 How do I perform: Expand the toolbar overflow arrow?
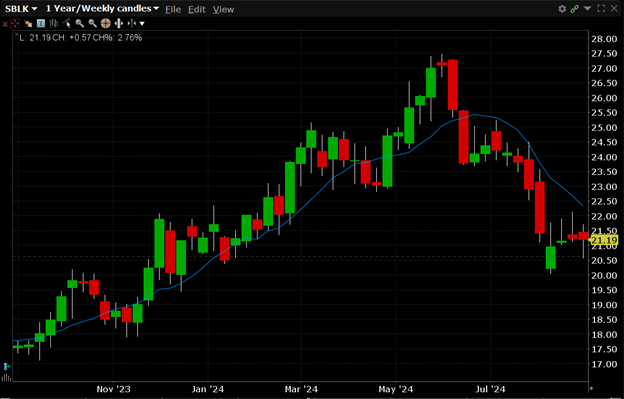142,24
